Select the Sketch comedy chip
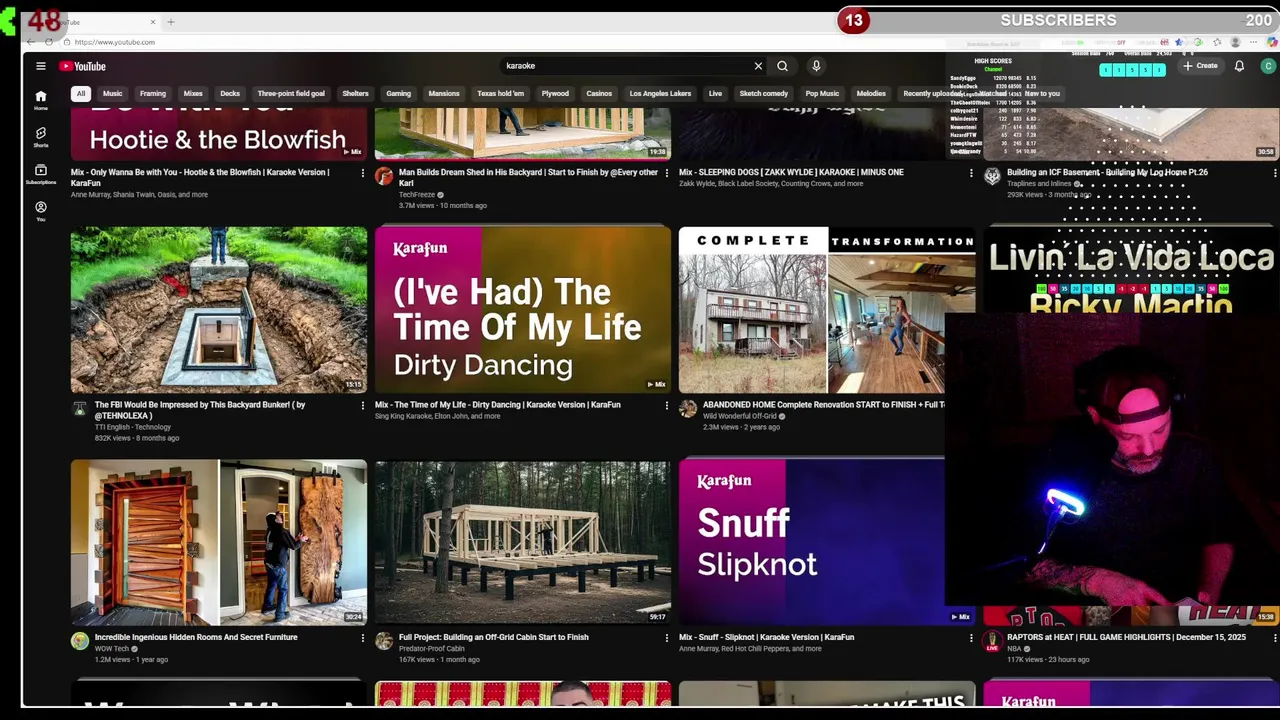Viewport: 1280px width, 720px height. point(764,94)
